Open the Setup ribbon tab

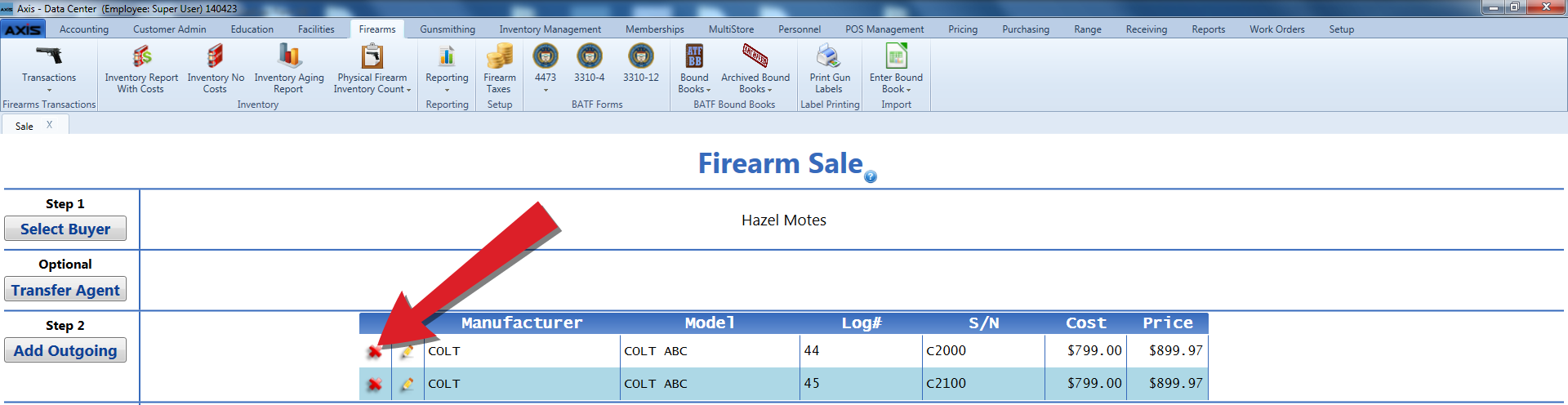pyautogui.click(x=1342, y=29)
